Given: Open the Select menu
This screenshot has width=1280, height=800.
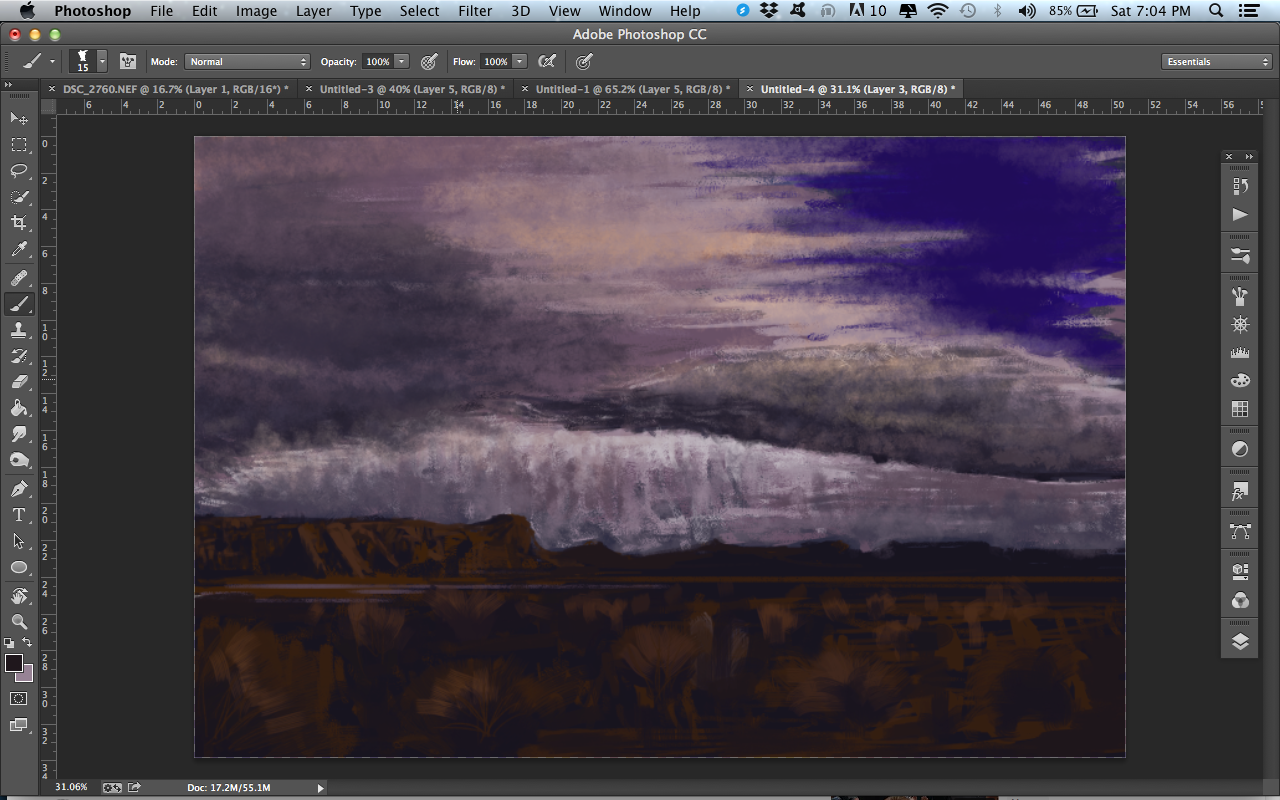Looking at the screenshot, I should click(419, 11).
